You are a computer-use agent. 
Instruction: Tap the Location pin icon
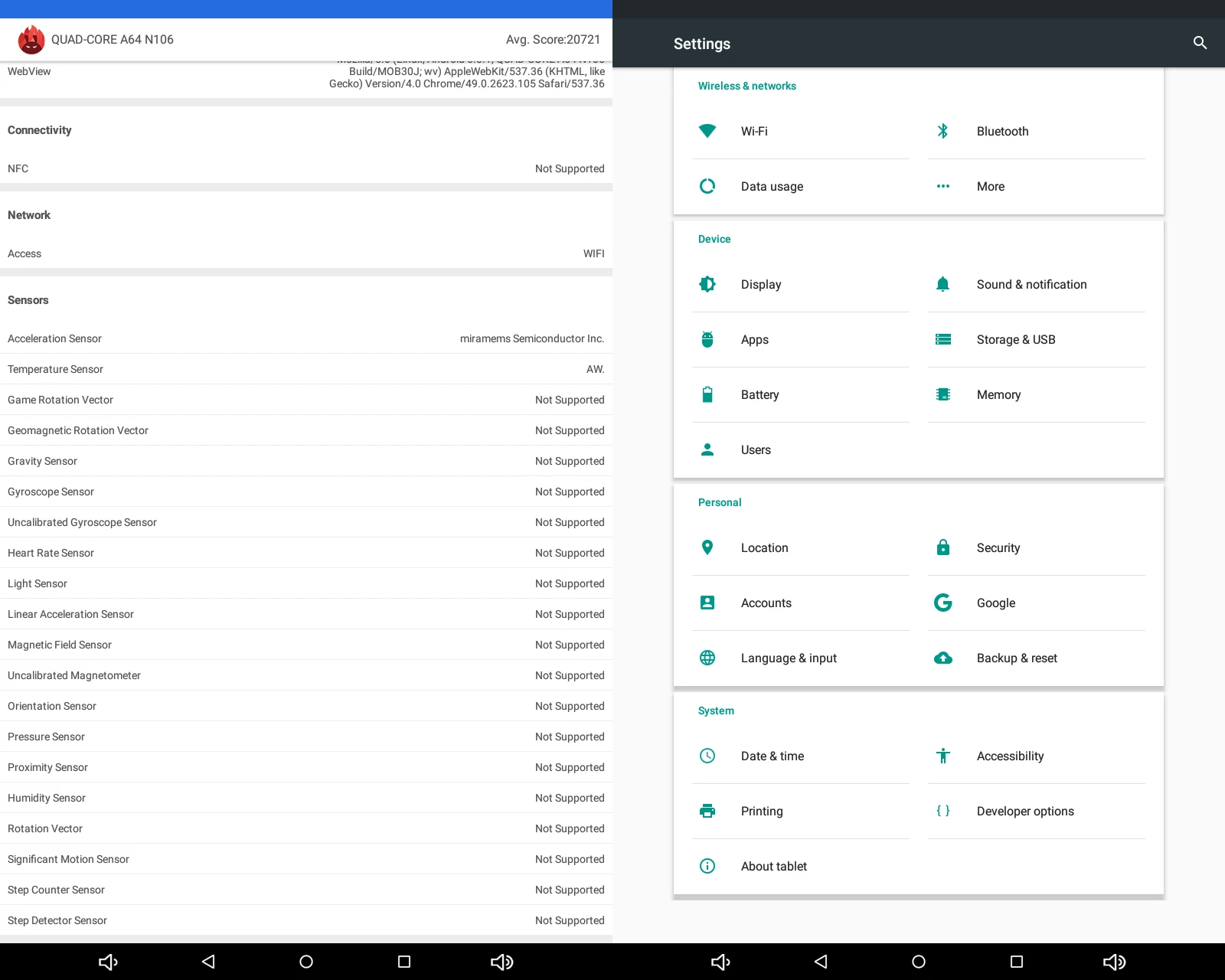point(707,547)
